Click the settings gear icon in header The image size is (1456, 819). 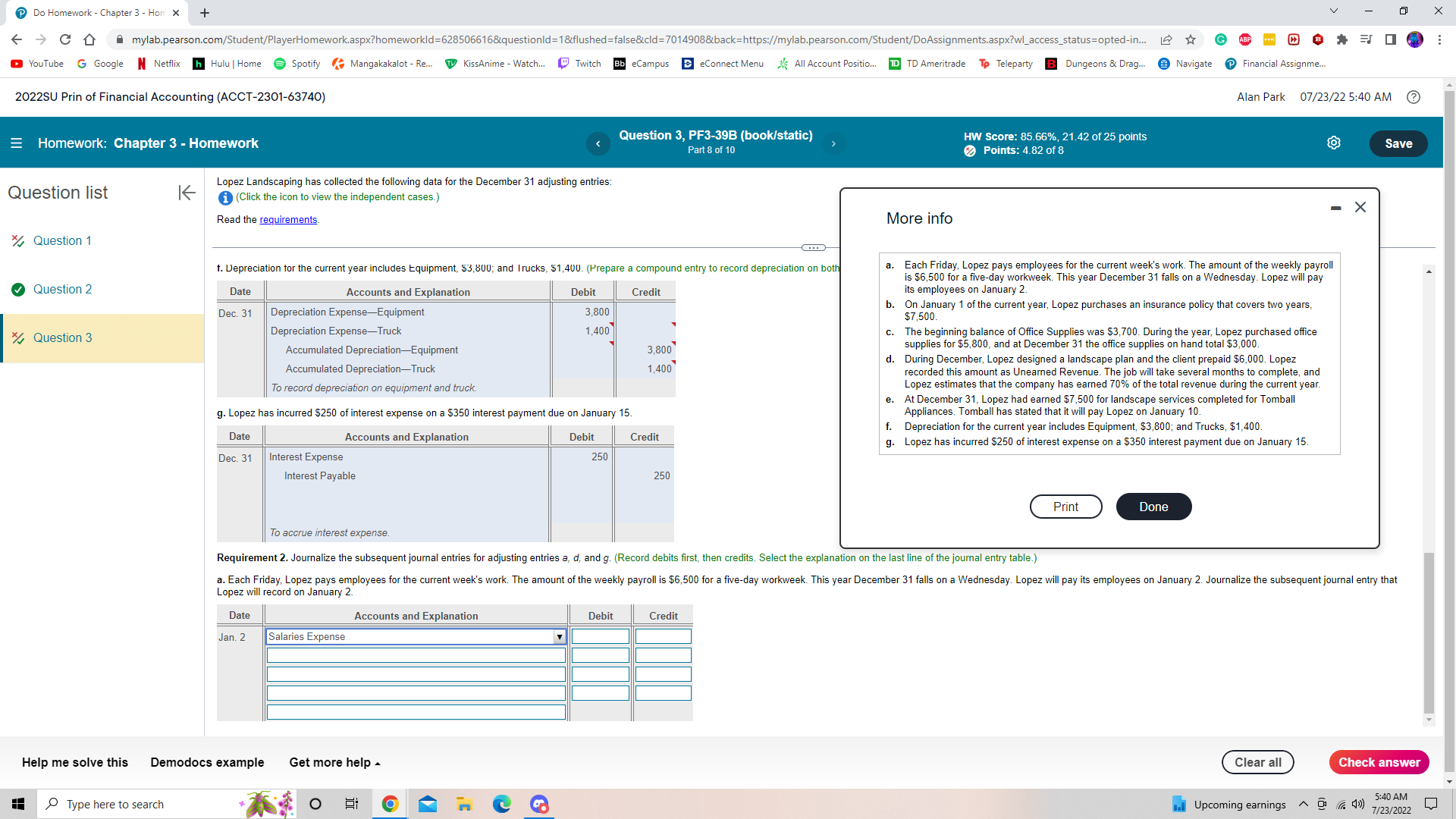pos(1334,143)
